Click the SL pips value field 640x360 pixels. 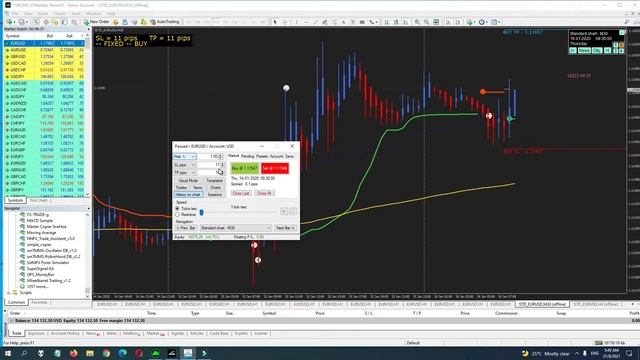(209, 165)
